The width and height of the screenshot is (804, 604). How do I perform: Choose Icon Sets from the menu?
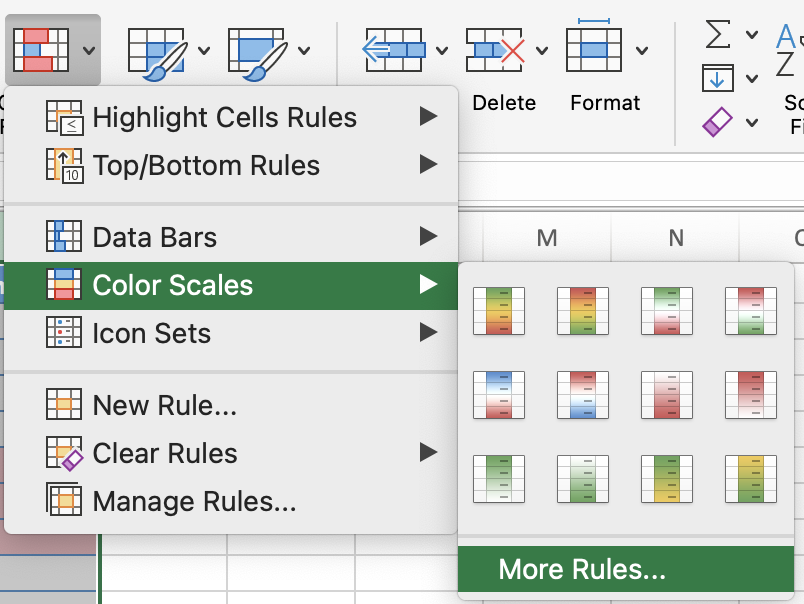coord(151,333)
